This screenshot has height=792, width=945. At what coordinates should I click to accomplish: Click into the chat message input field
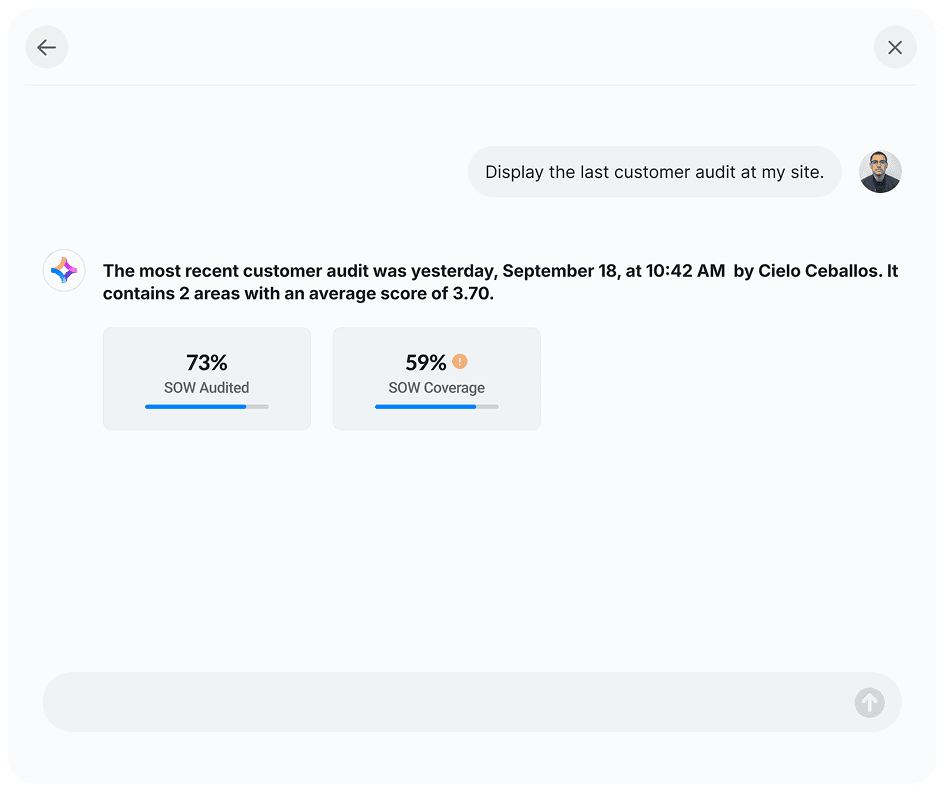click(440, 702)
